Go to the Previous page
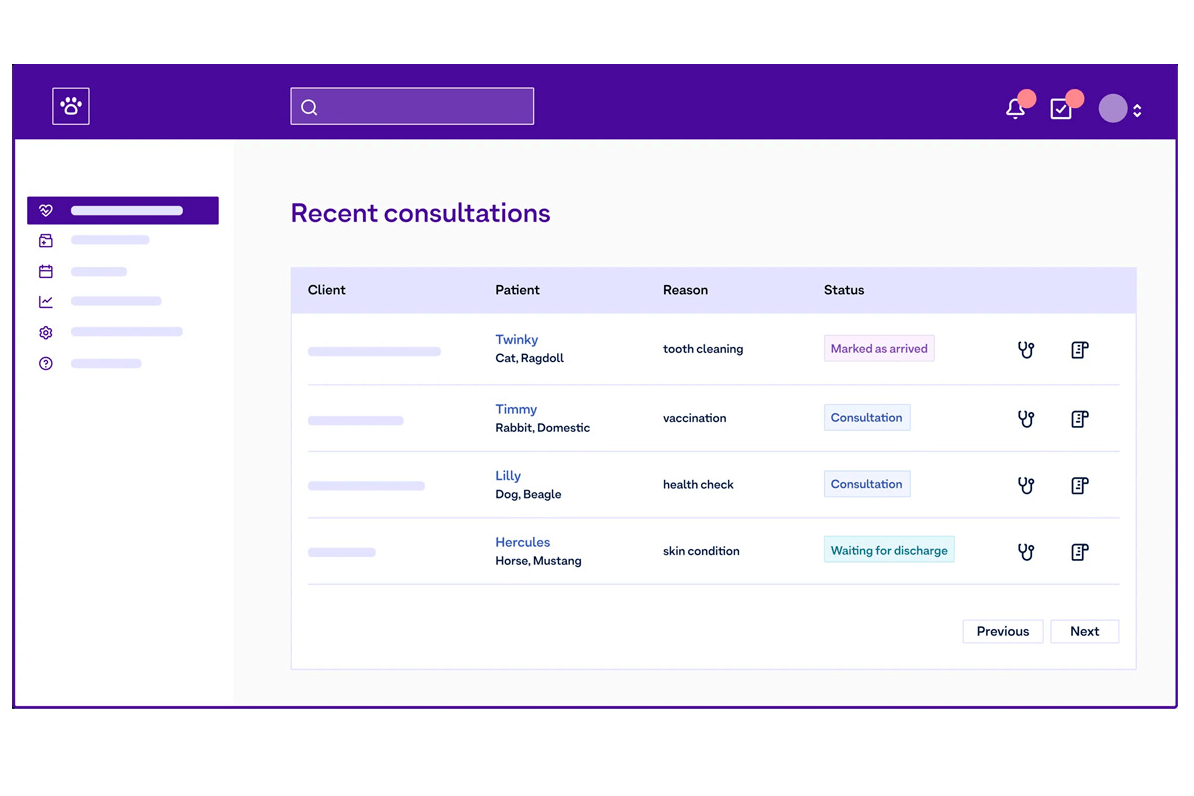1194x796 pixels. [1002, 632]
